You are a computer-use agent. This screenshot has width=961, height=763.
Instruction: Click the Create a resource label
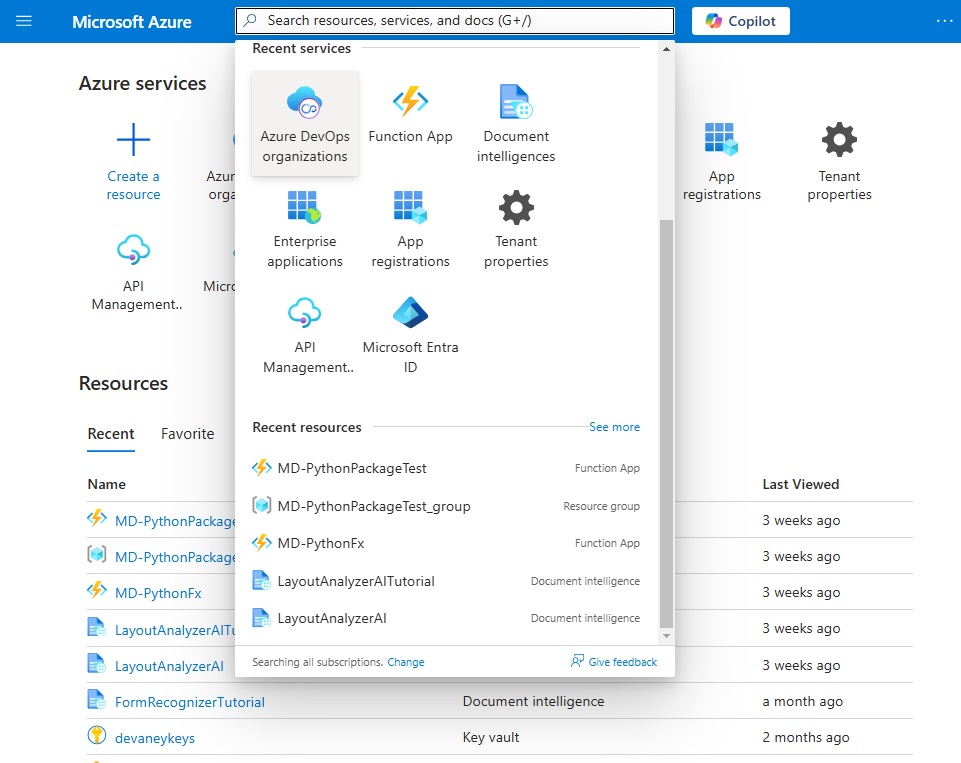point(133,185)
